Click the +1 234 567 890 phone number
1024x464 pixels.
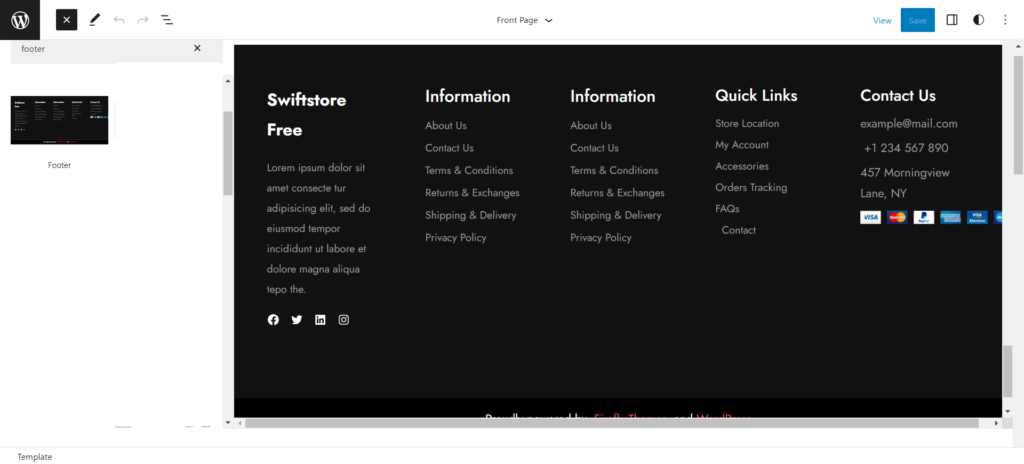[906, 148]
